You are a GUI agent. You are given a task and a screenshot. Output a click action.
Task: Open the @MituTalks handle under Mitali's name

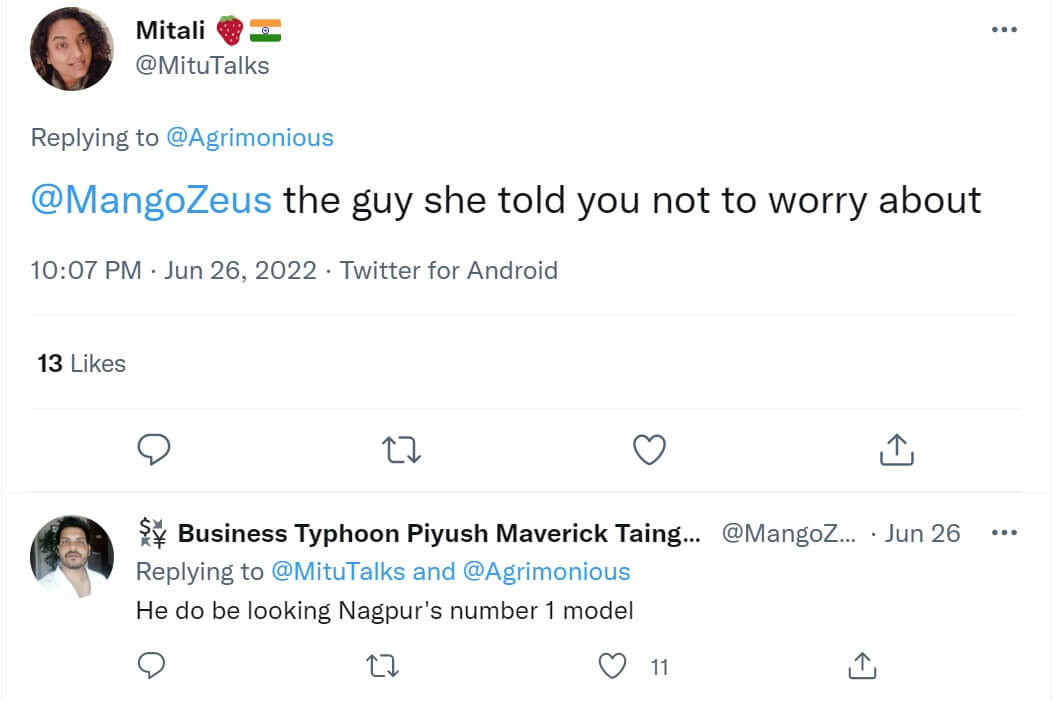[x=202, y=66]
